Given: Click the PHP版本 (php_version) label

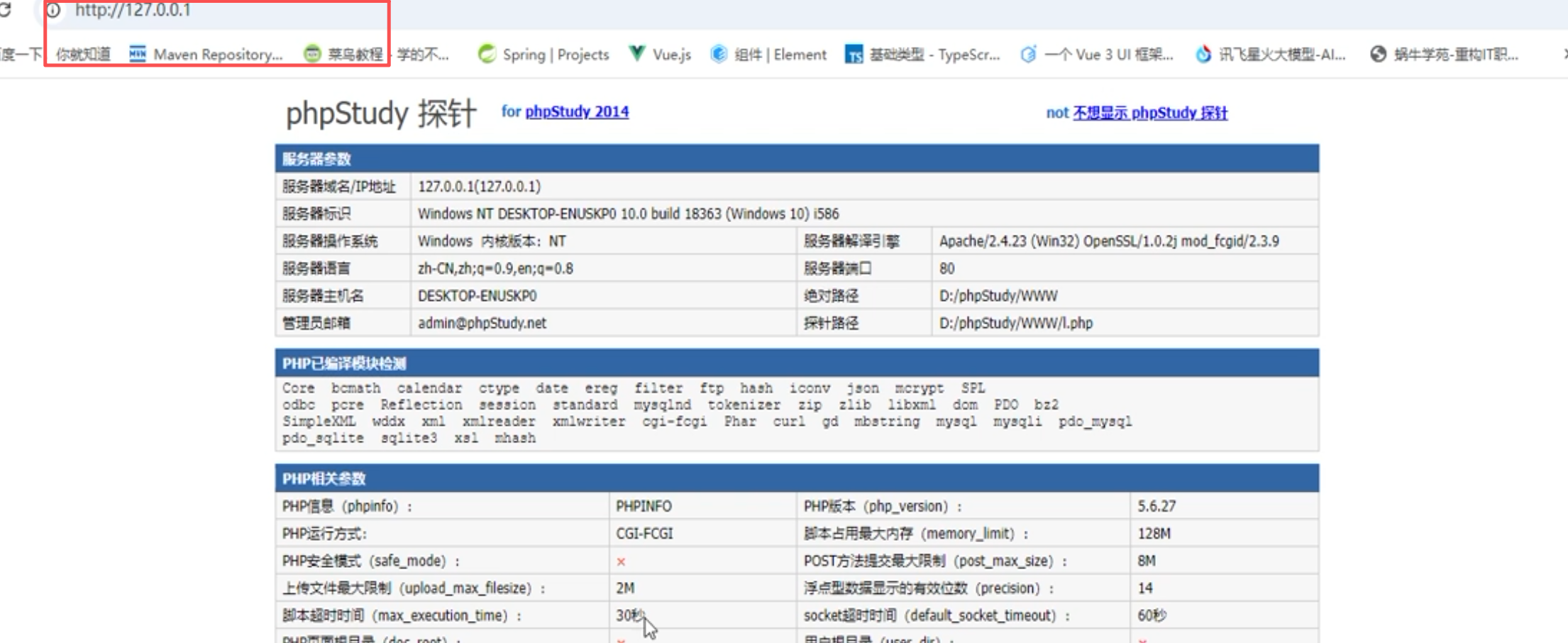Looking at the screenshot, I should [x=883, y=506].
